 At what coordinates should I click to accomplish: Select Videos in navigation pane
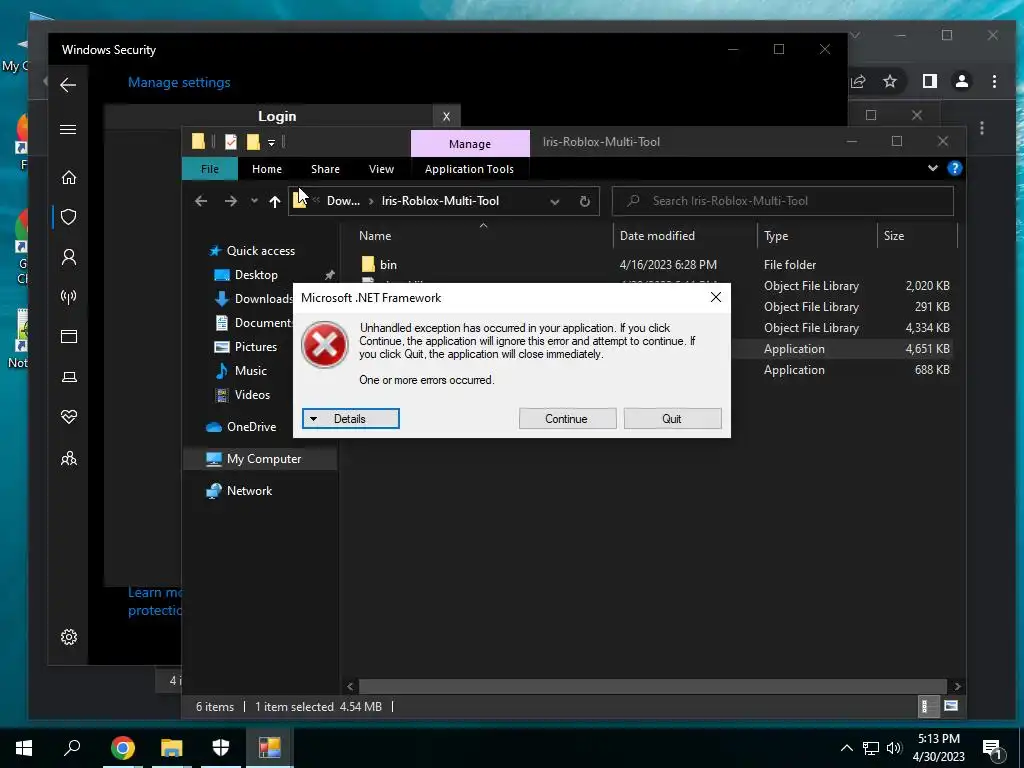252,394
